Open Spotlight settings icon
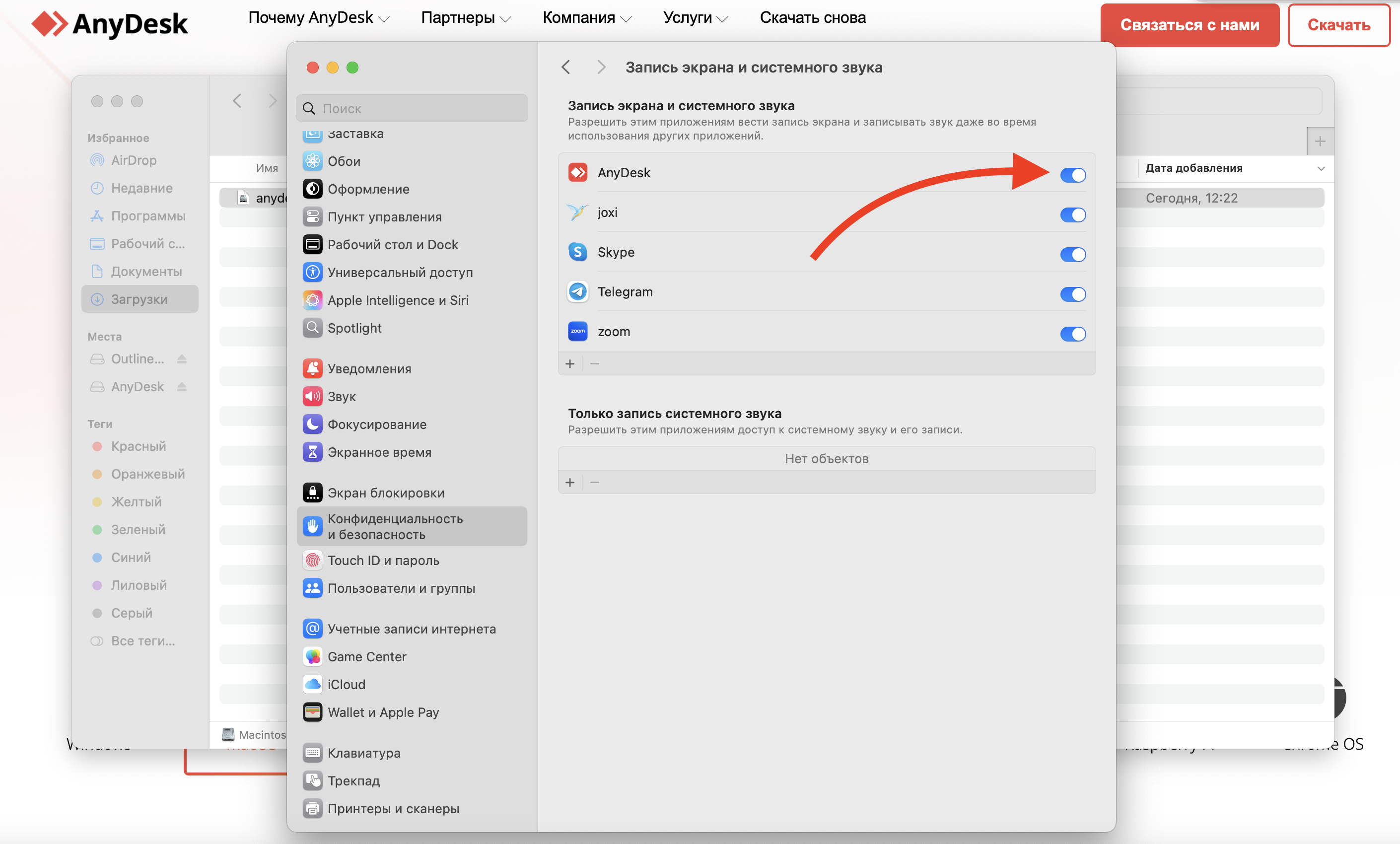 tap(312, 329)
